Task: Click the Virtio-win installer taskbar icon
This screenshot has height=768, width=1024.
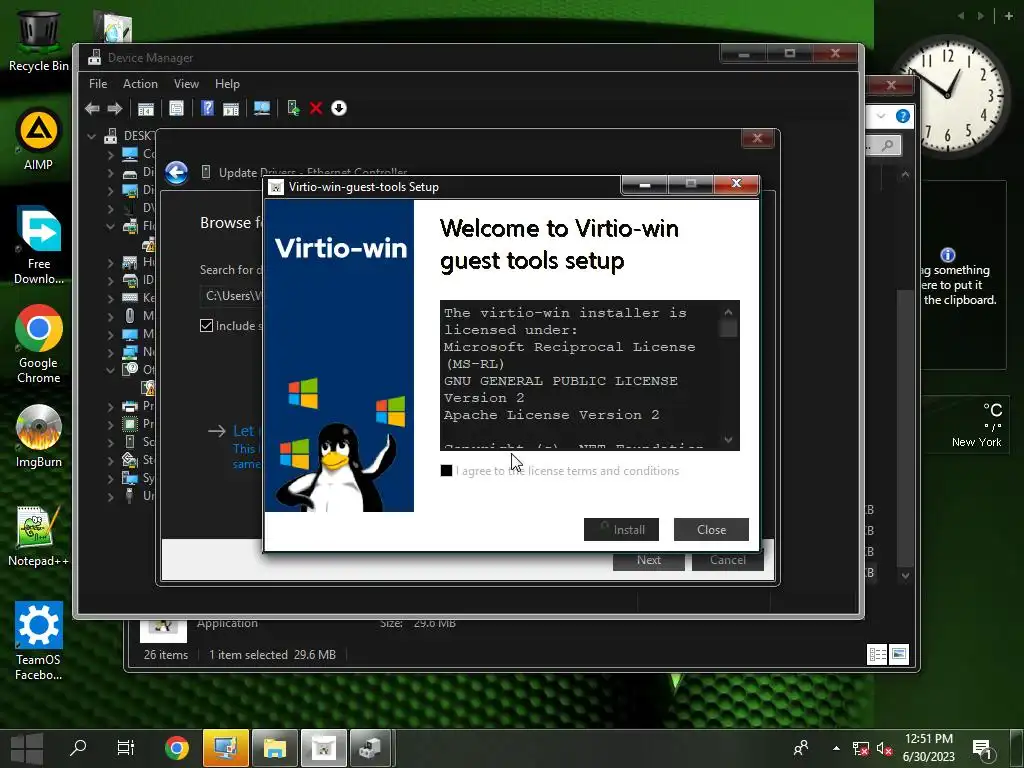Action: (x=324, y=748)
